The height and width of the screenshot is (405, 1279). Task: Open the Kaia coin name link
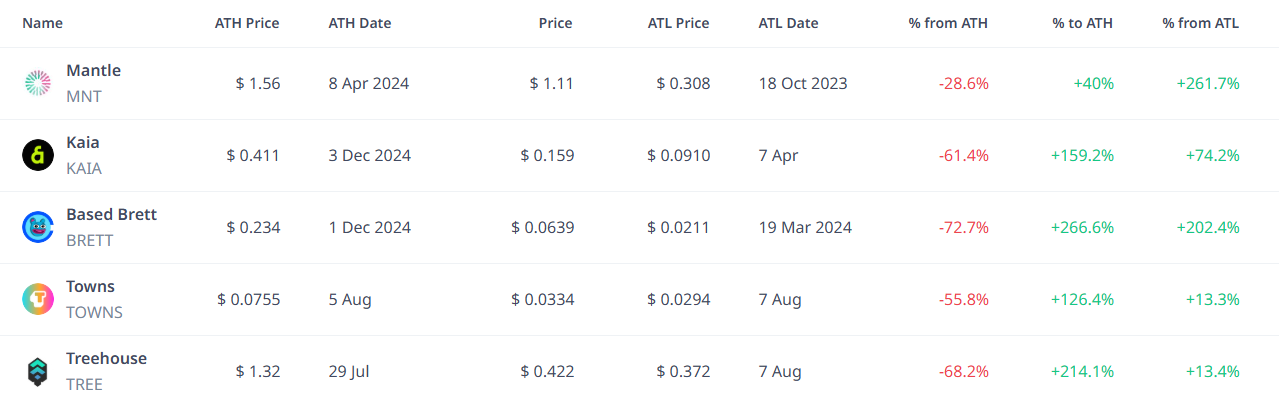pos(83,142)
